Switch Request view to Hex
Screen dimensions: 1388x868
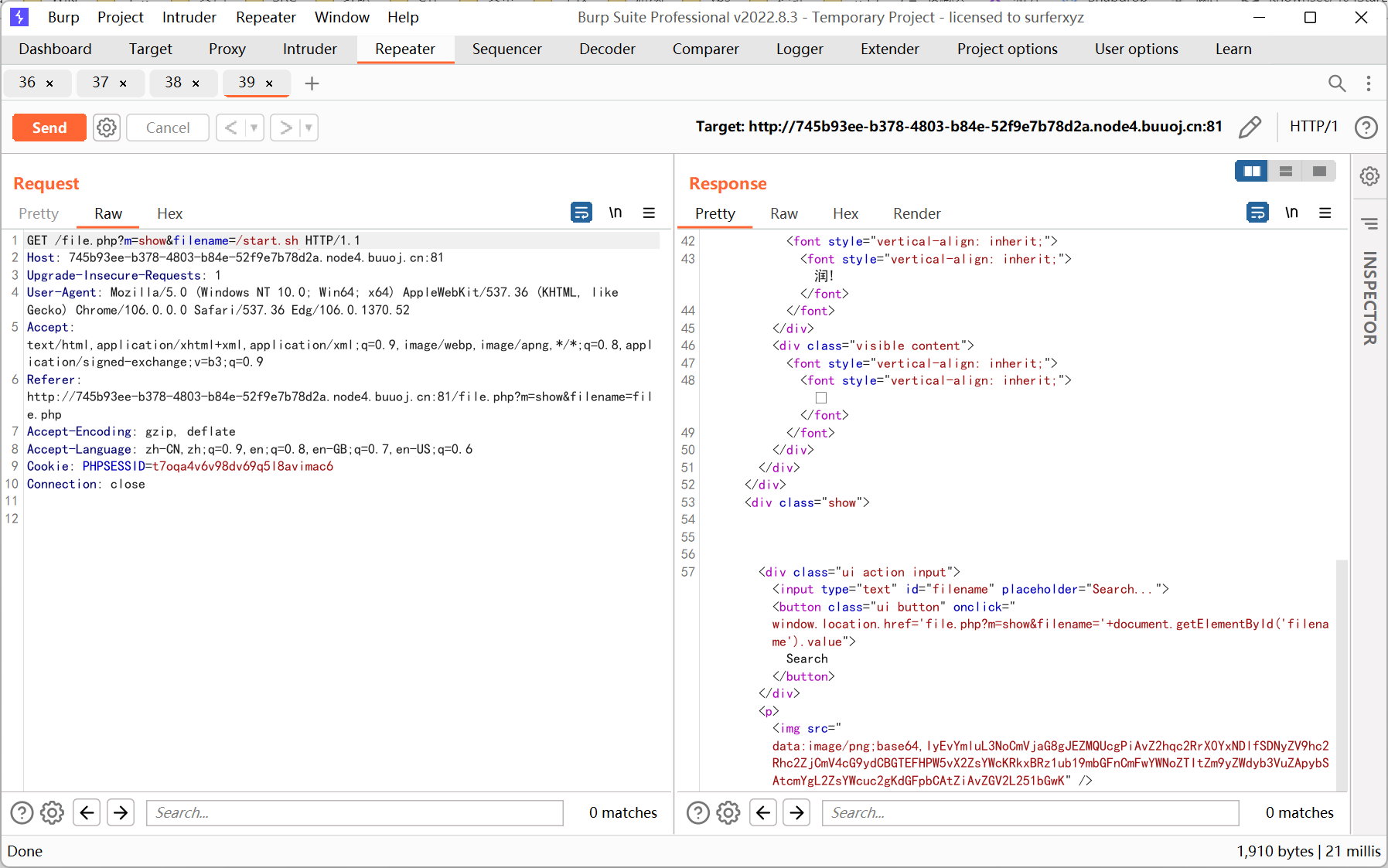pyautogui.click(x=170, y=213)
